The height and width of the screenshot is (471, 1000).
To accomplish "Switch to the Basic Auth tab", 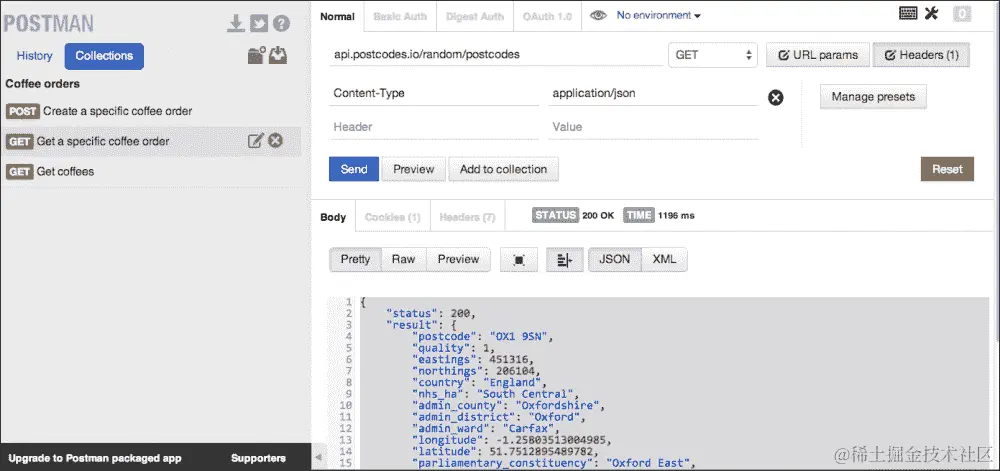I will click(x=400, y=17).
